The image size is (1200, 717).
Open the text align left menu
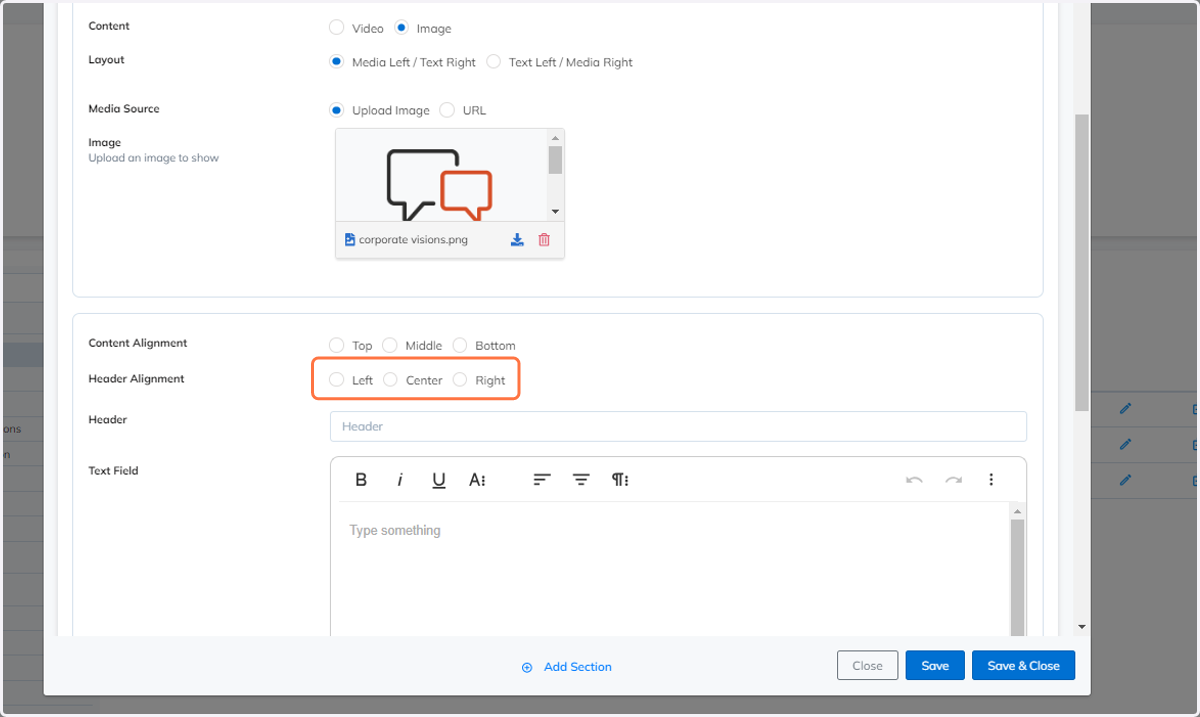[x=542, y=480]
